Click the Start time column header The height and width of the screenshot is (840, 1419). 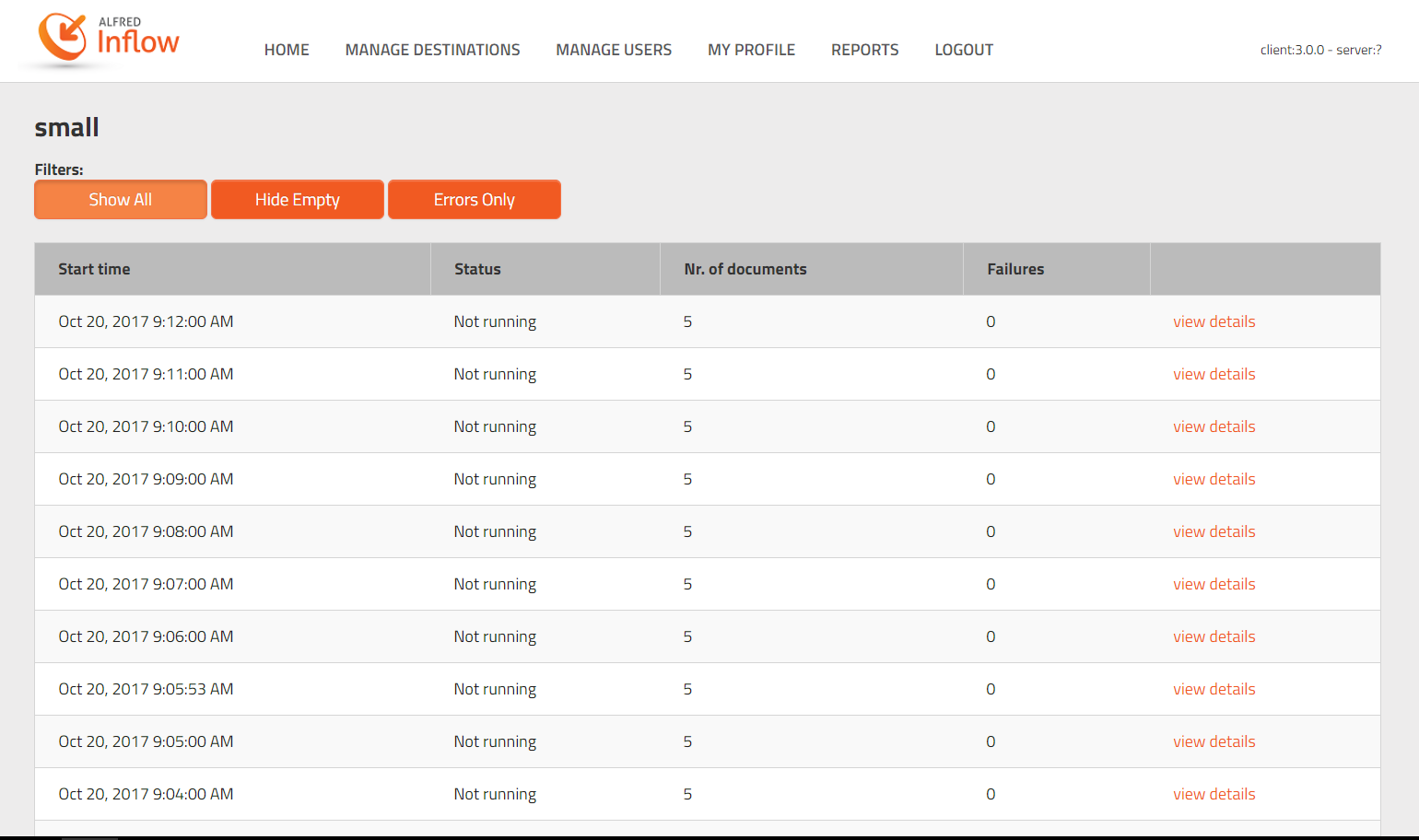(x=94, y=269)
